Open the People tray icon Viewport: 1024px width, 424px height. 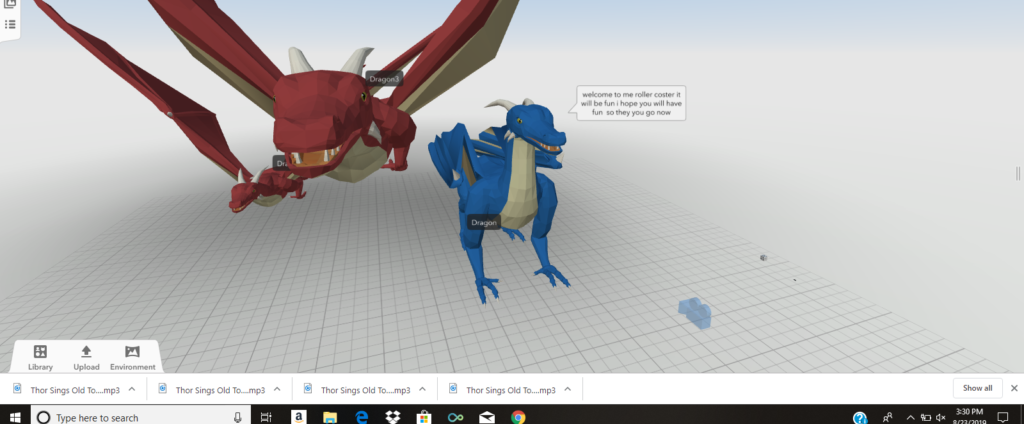tap(888, 417)
